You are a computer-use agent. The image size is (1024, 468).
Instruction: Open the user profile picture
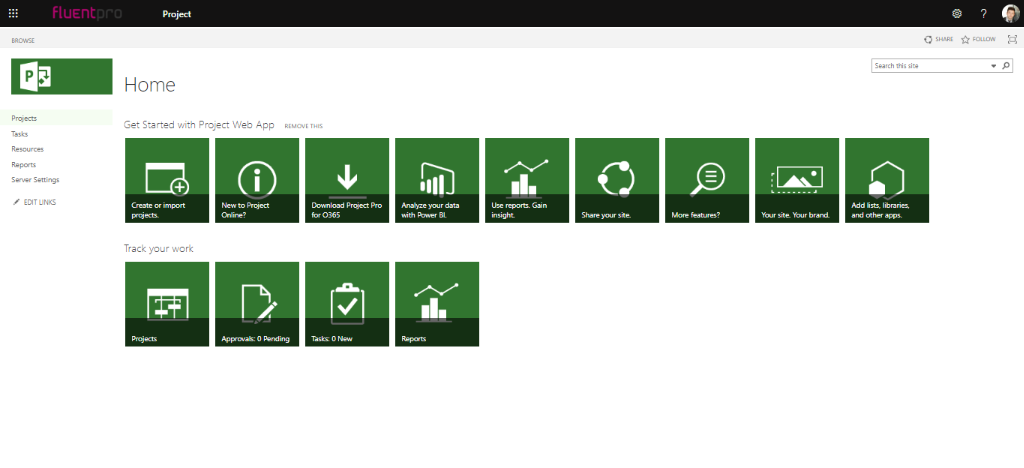tap(1010, 13)
